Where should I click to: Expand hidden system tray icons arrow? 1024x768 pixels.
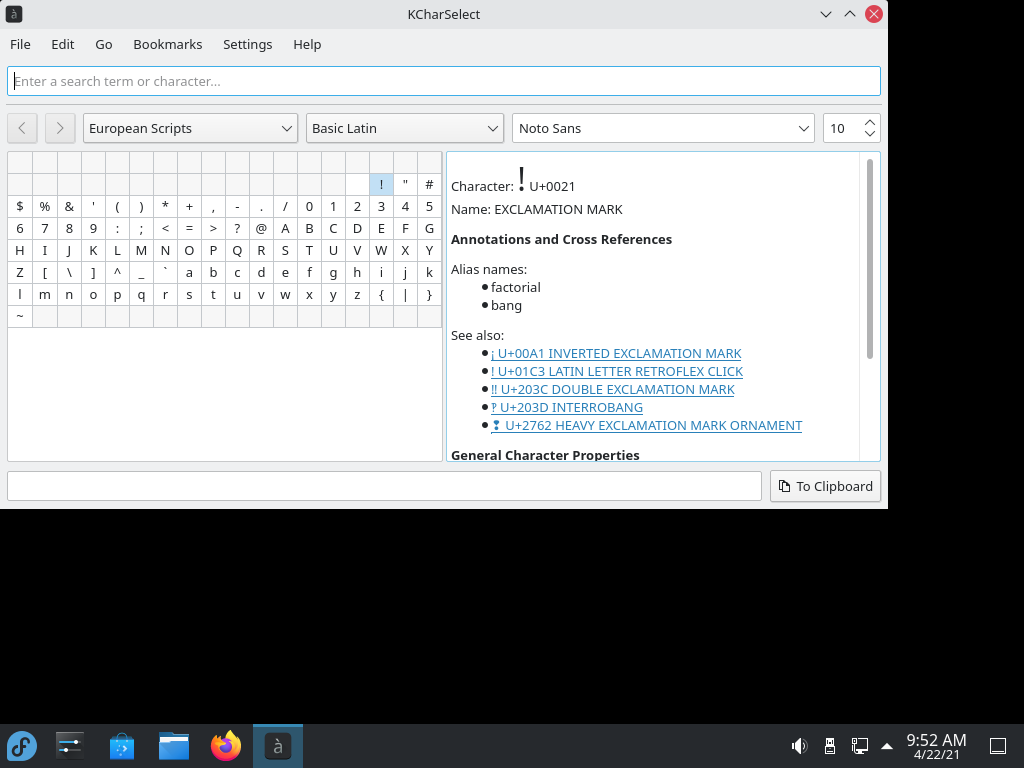pyautogui.click(x=887, y=746)
